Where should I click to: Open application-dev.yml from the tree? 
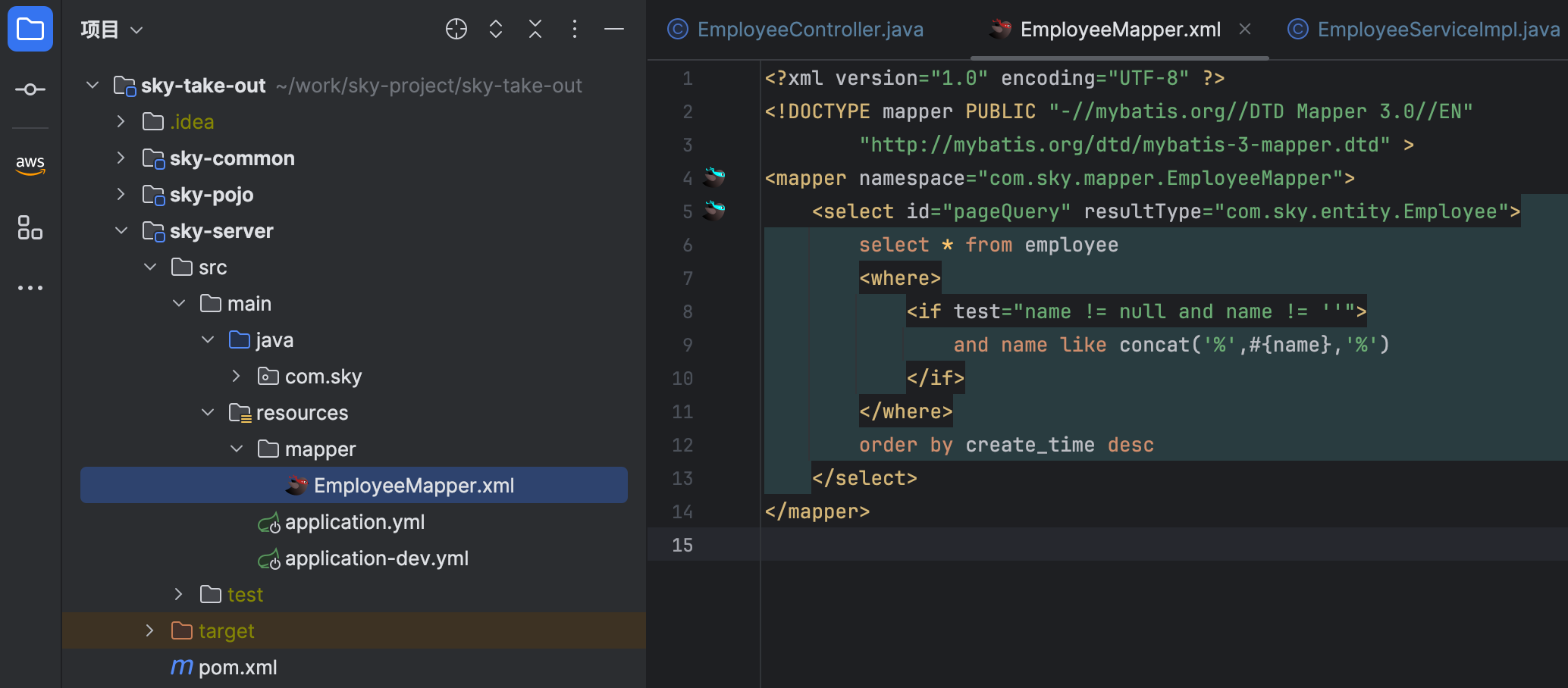tap(377, 558)
